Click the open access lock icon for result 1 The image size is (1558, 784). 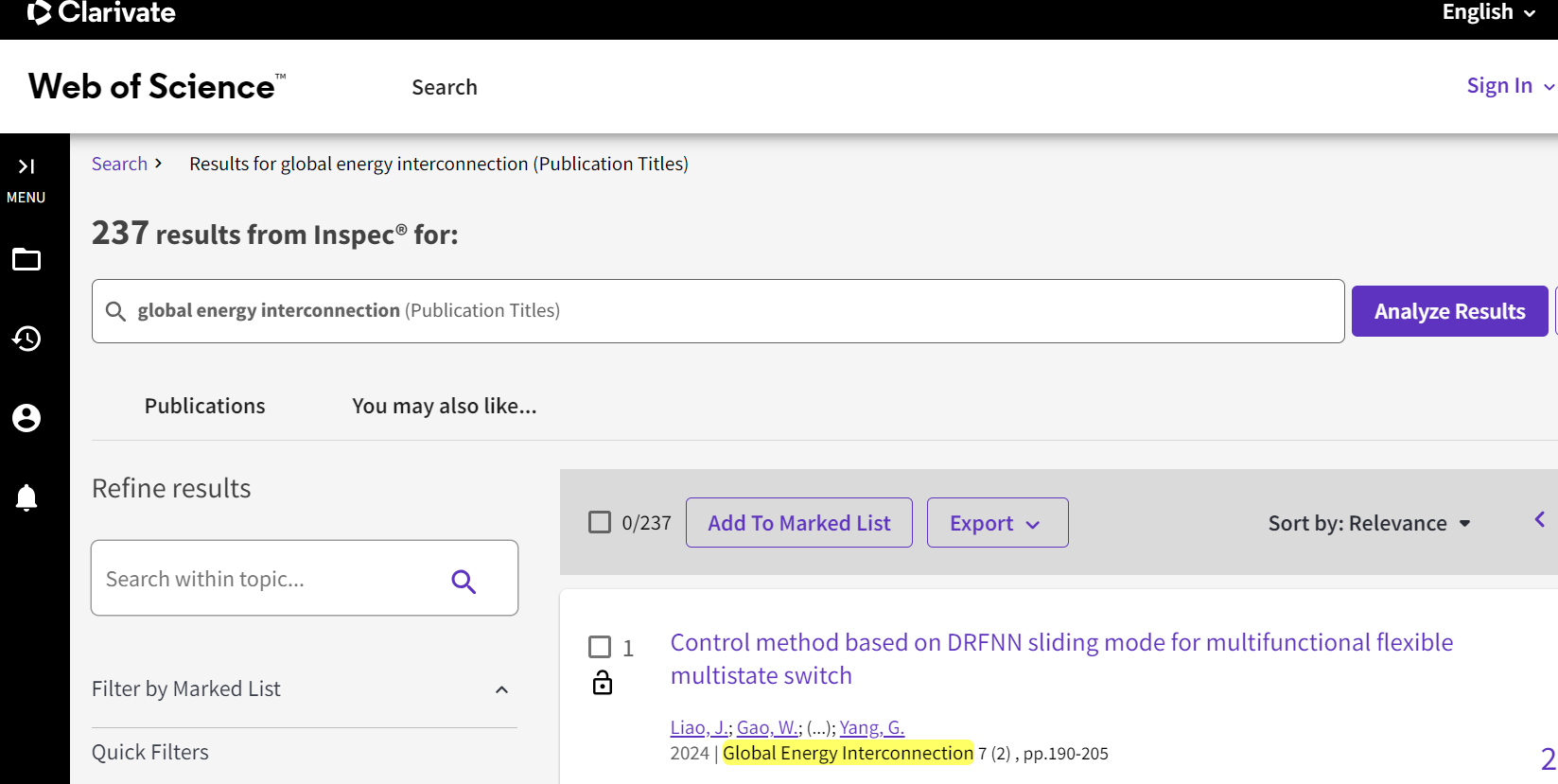coord(603,683)
